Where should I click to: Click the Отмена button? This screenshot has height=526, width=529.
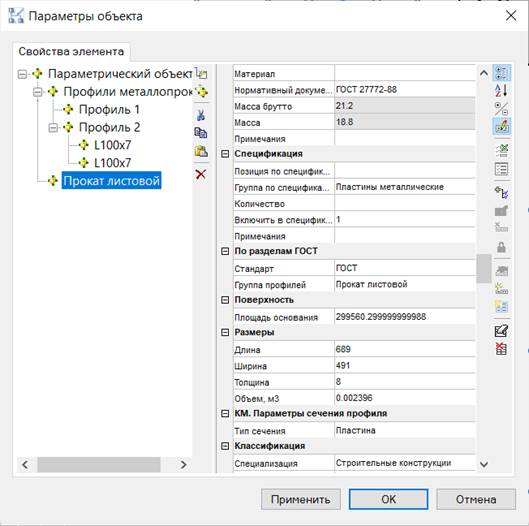(x=476, y=499)
